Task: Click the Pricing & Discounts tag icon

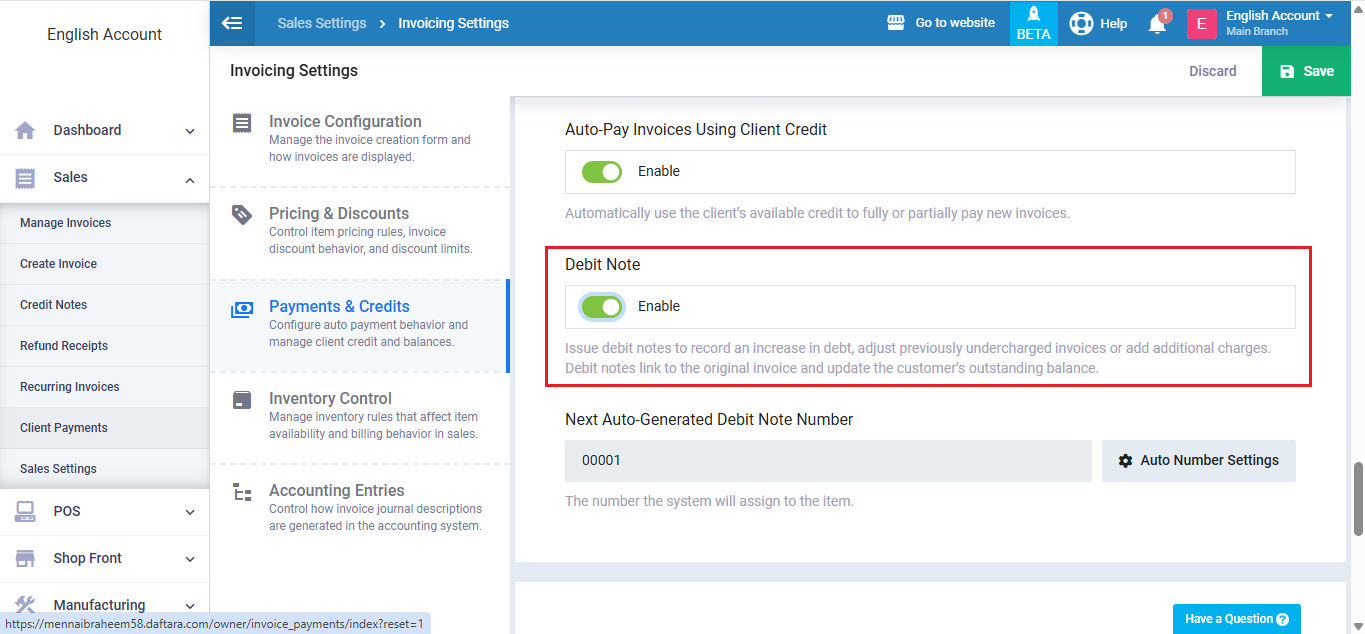Action: 242,214
